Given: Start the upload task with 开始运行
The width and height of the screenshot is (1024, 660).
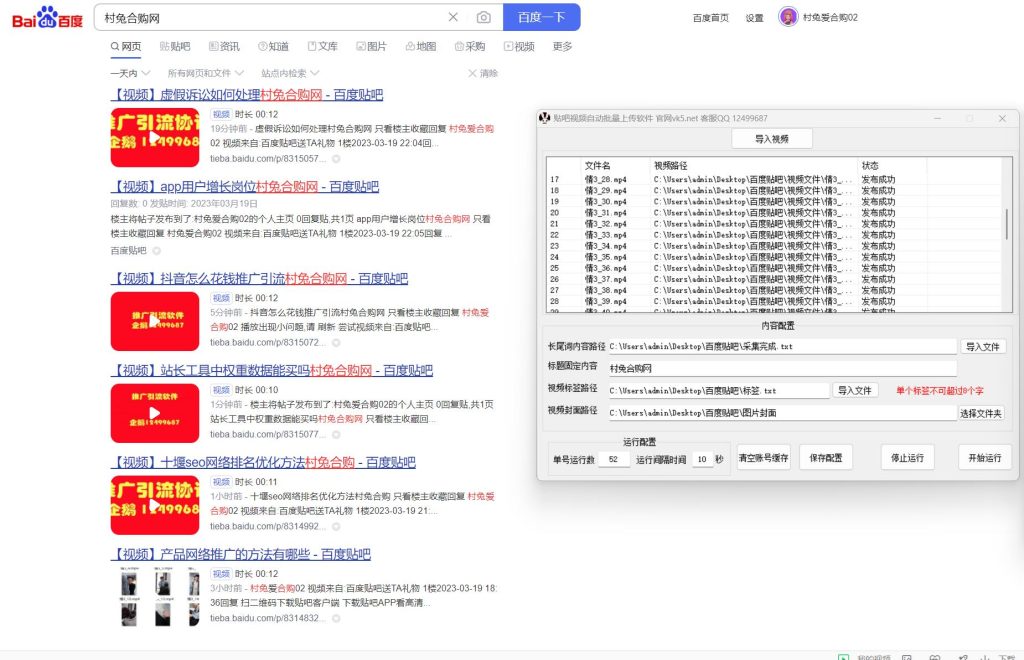Looking at the screenshot, I should pos(983,458).
